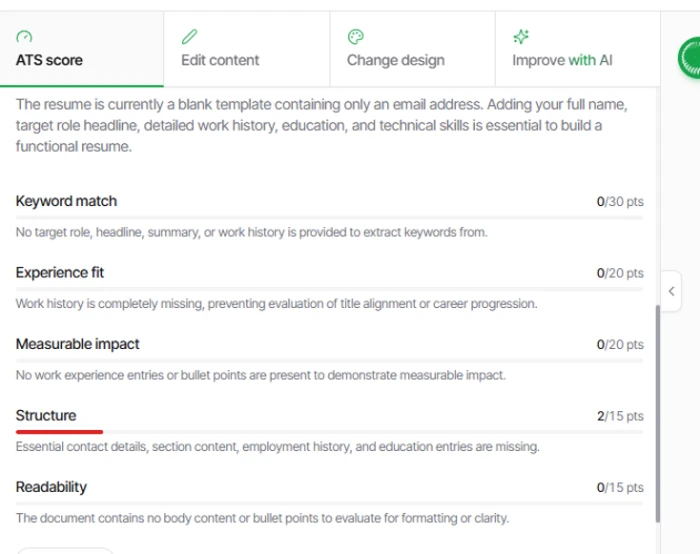Open the ATS score tab
The height and width of the screenshot is (554, 700).
[x=82, y=49]
